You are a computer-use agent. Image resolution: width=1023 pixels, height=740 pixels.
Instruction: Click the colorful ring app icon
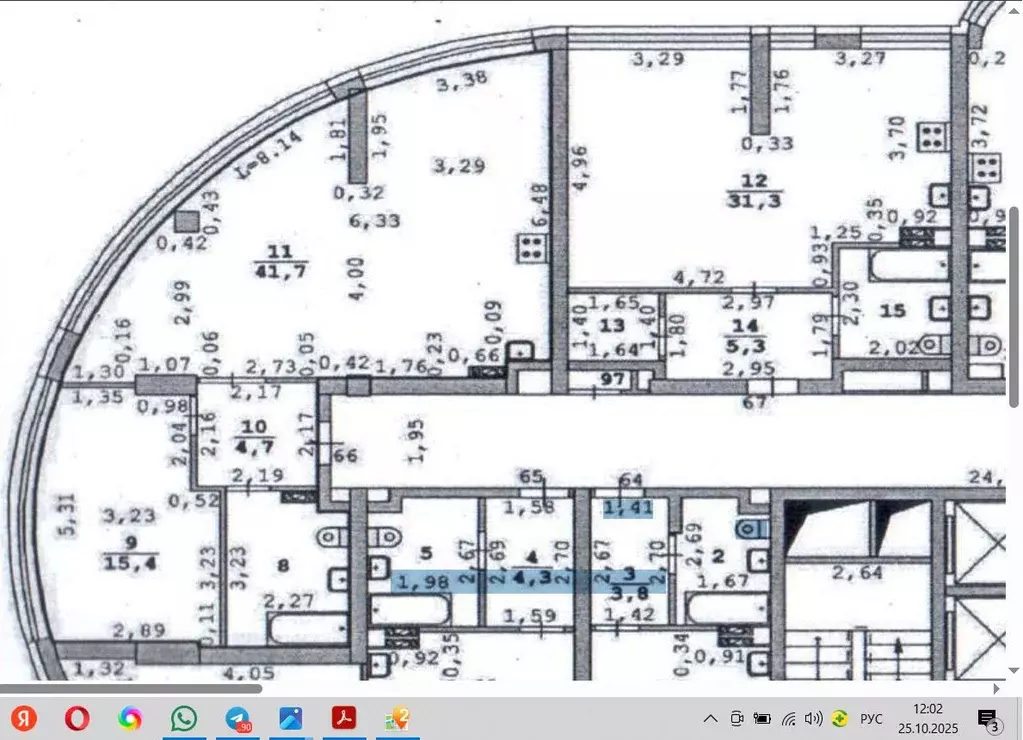pos(130,718)
